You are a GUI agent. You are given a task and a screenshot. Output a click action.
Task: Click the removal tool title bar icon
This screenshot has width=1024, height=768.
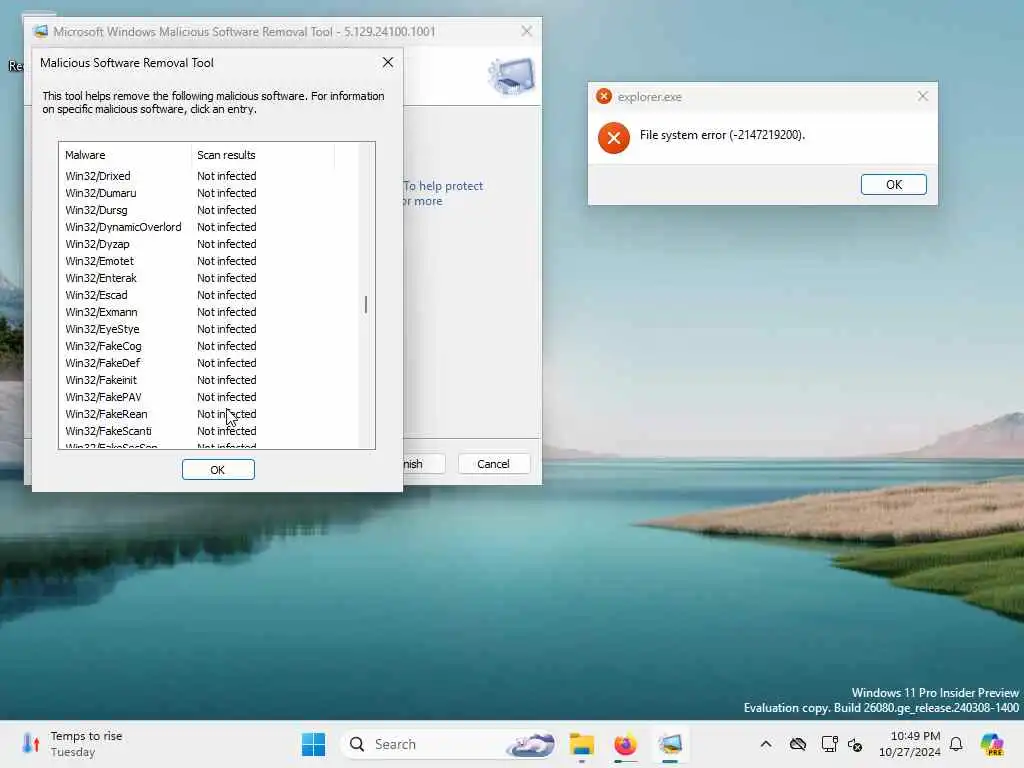40,31
